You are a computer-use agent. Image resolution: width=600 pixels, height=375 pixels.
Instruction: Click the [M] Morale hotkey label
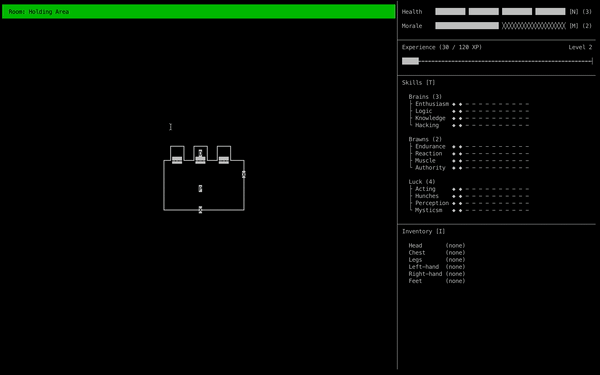pos(574,26)
